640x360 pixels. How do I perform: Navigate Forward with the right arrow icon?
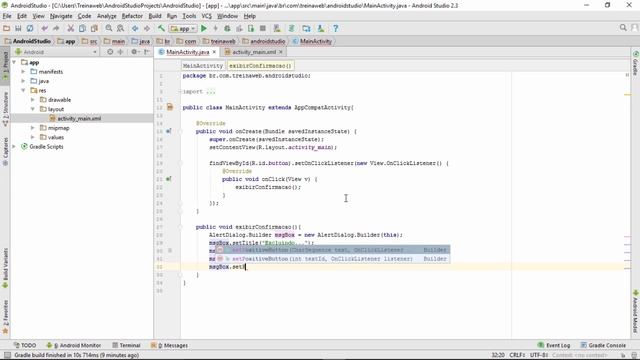pyautogui.click(x=147, y=28)
